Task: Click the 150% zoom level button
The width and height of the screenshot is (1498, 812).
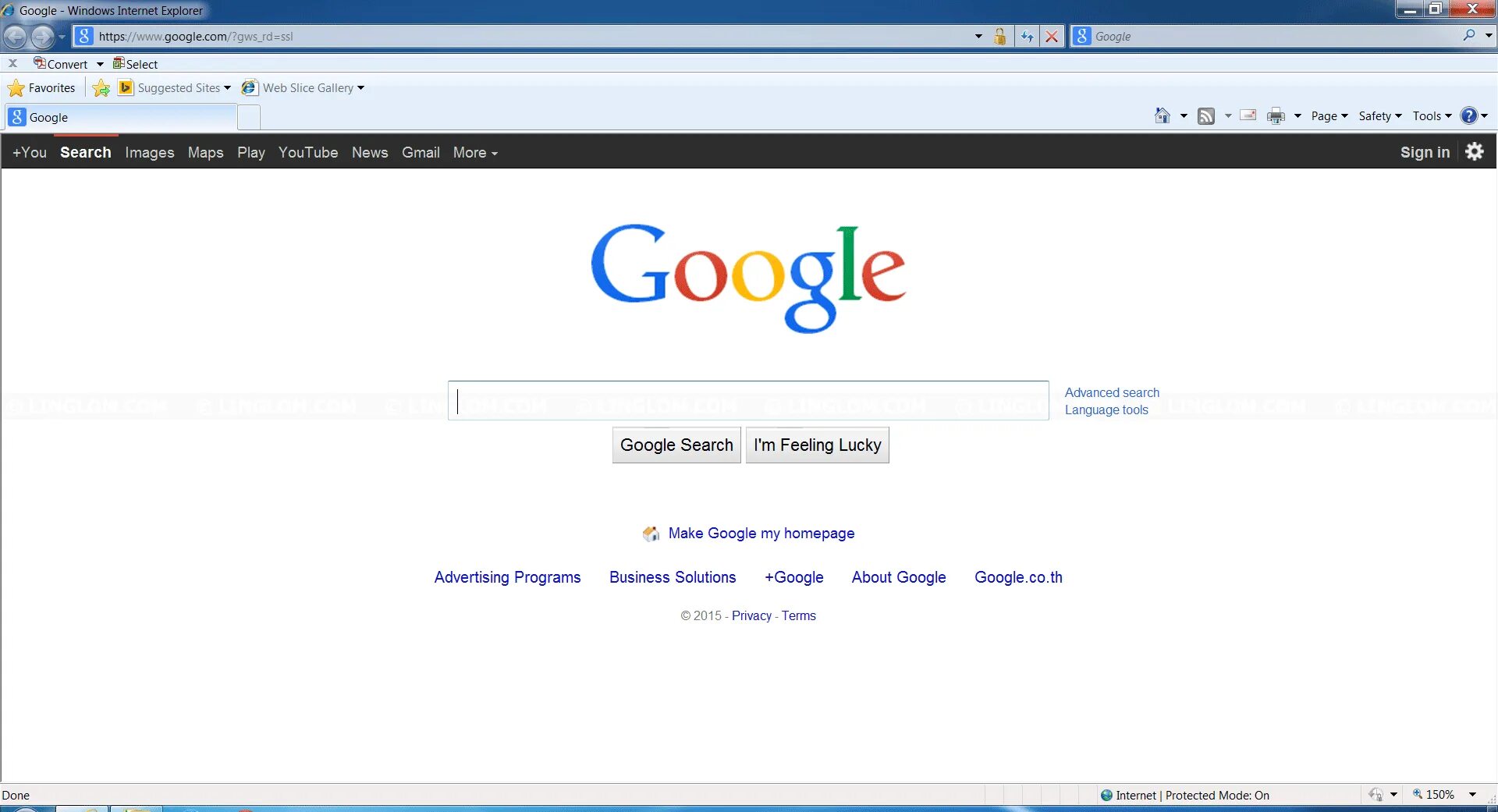Action: [x=1433, y=794]
